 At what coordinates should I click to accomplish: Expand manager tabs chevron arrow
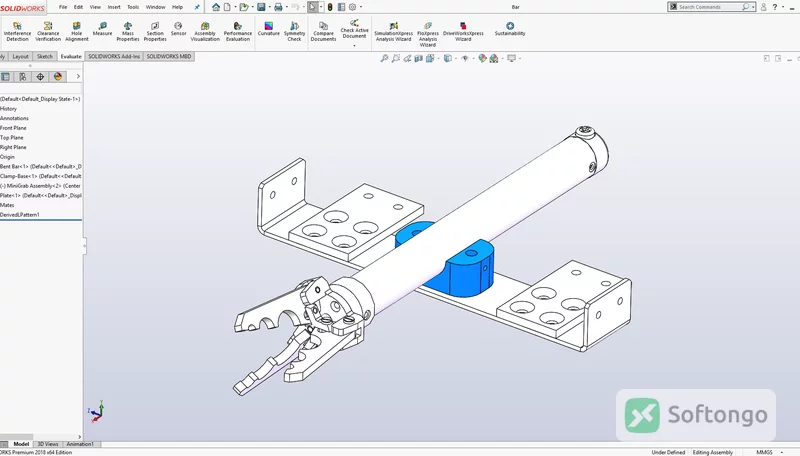pos(78,77)
